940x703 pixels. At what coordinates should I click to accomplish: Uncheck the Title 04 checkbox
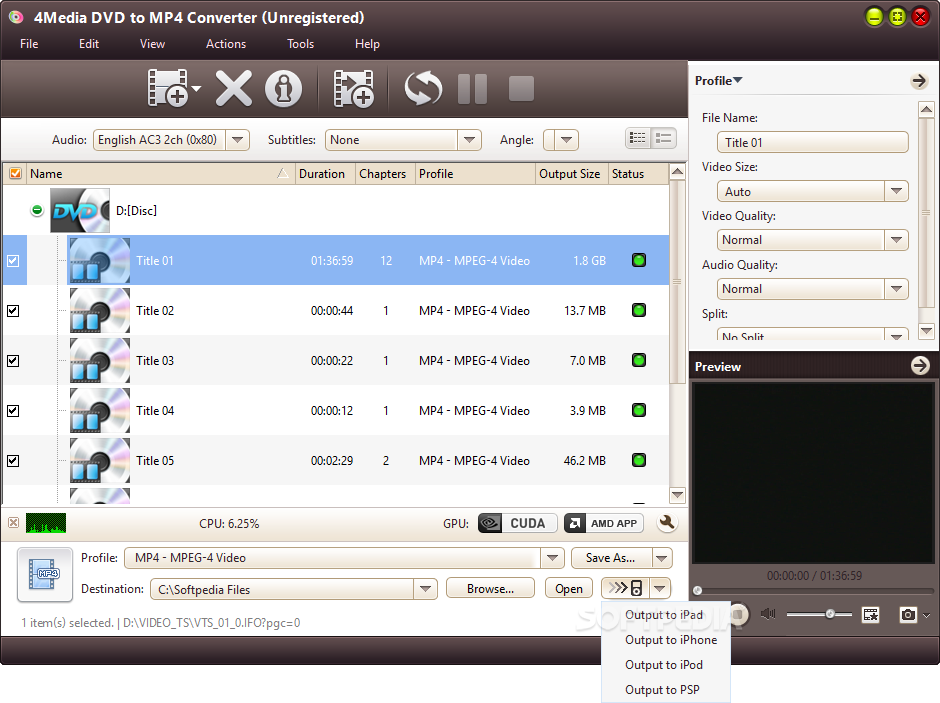coord(13,411)
